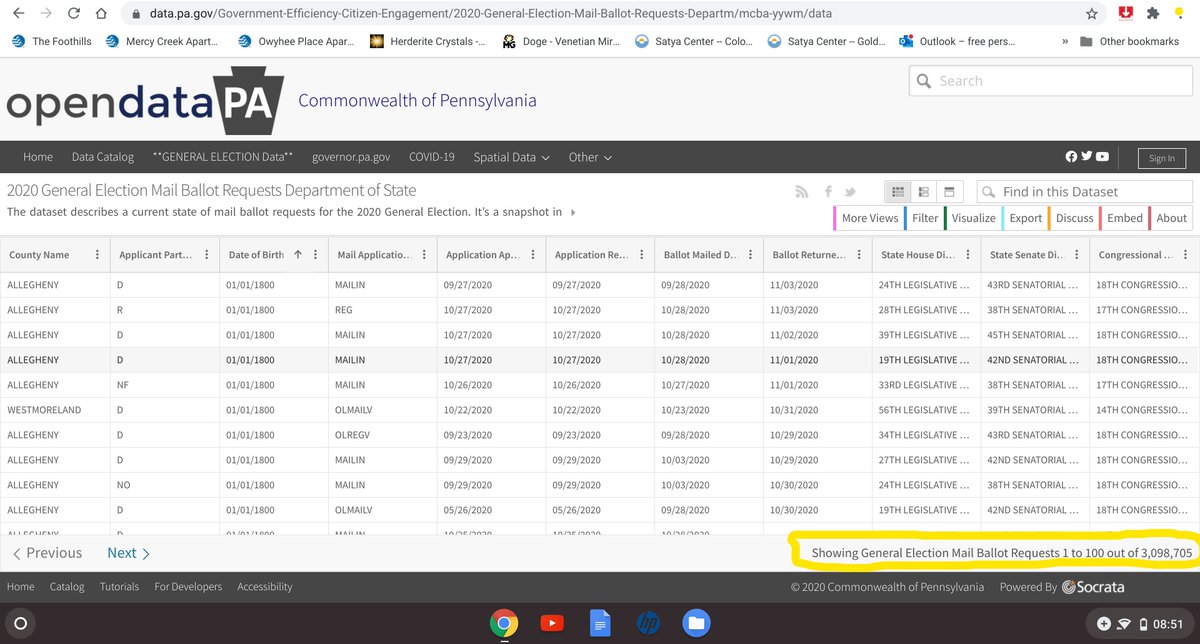
Task: Click the opendataPA logo
Action: click(143, 103)
